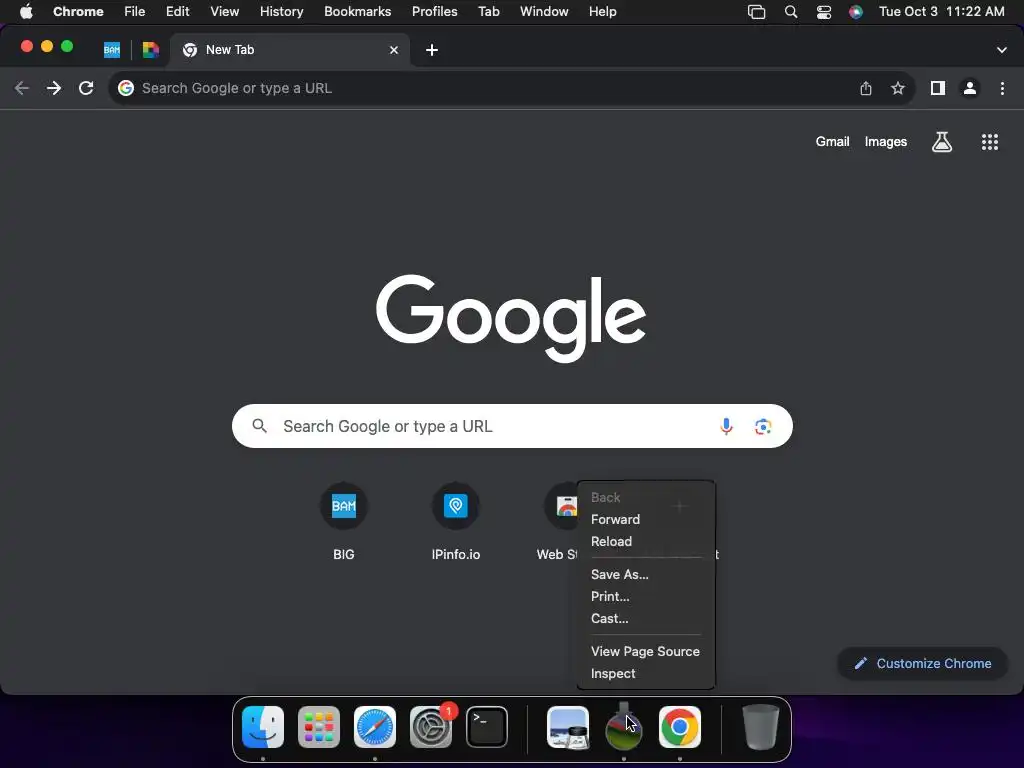
Task: Open Google Images link
Action: [x=886, y=142]
